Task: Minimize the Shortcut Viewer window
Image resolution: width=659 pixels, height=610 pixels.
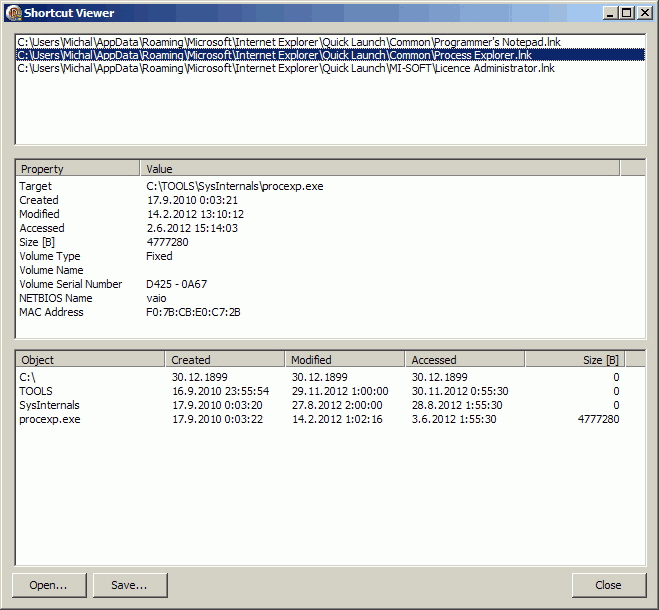Action: click(610, 13)
